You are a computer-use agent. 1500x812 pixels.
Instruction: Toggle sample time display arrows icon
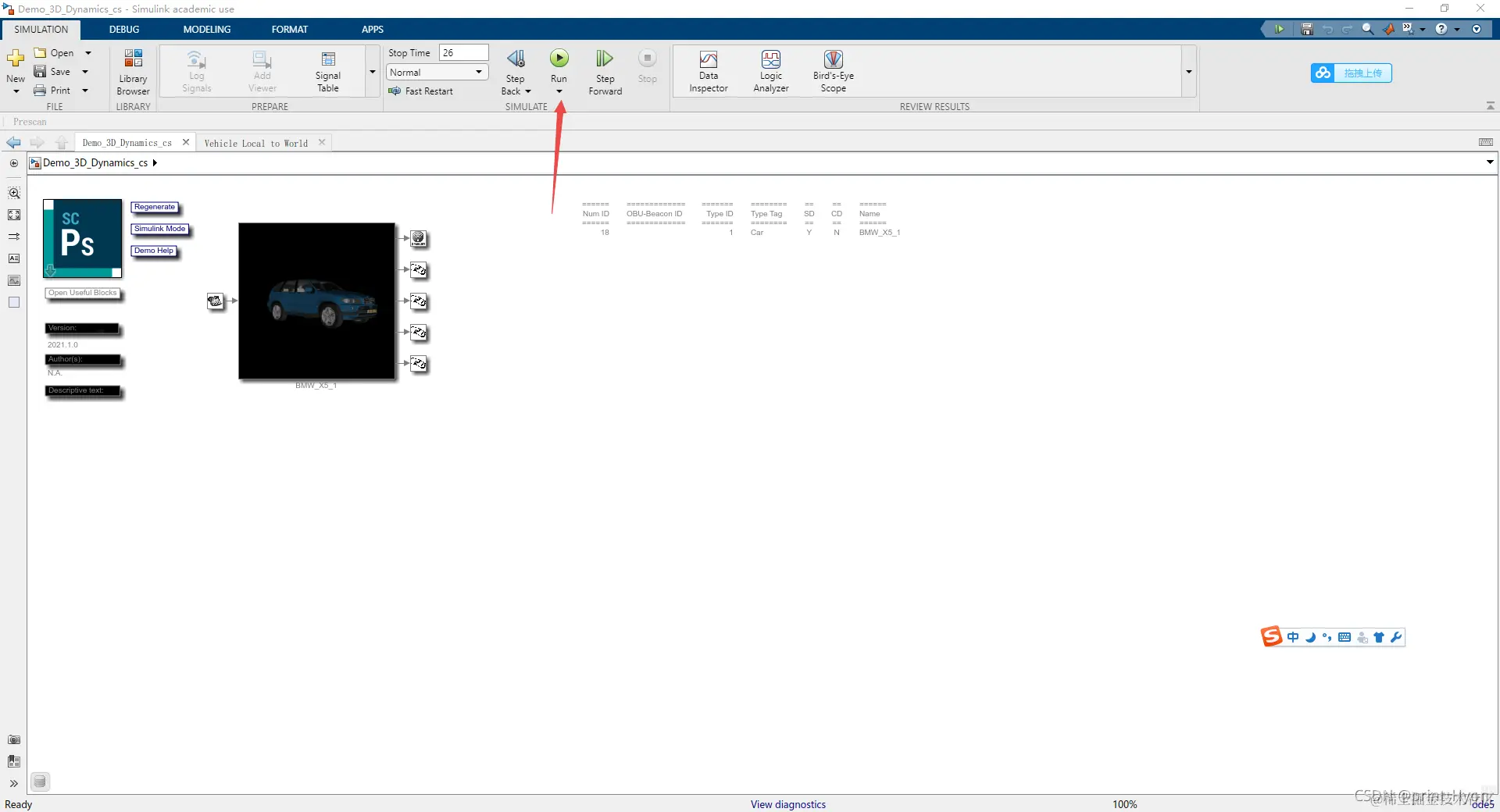tap(14, 237)
